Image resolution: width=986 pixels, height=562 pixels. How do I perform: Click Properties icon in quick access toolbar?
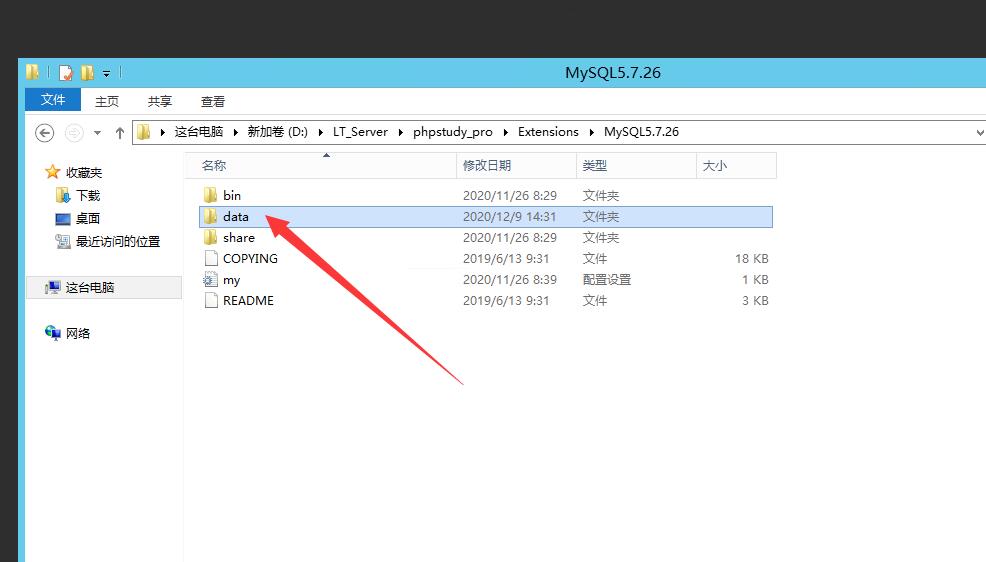pyautogui.click(x=66, y=73)
